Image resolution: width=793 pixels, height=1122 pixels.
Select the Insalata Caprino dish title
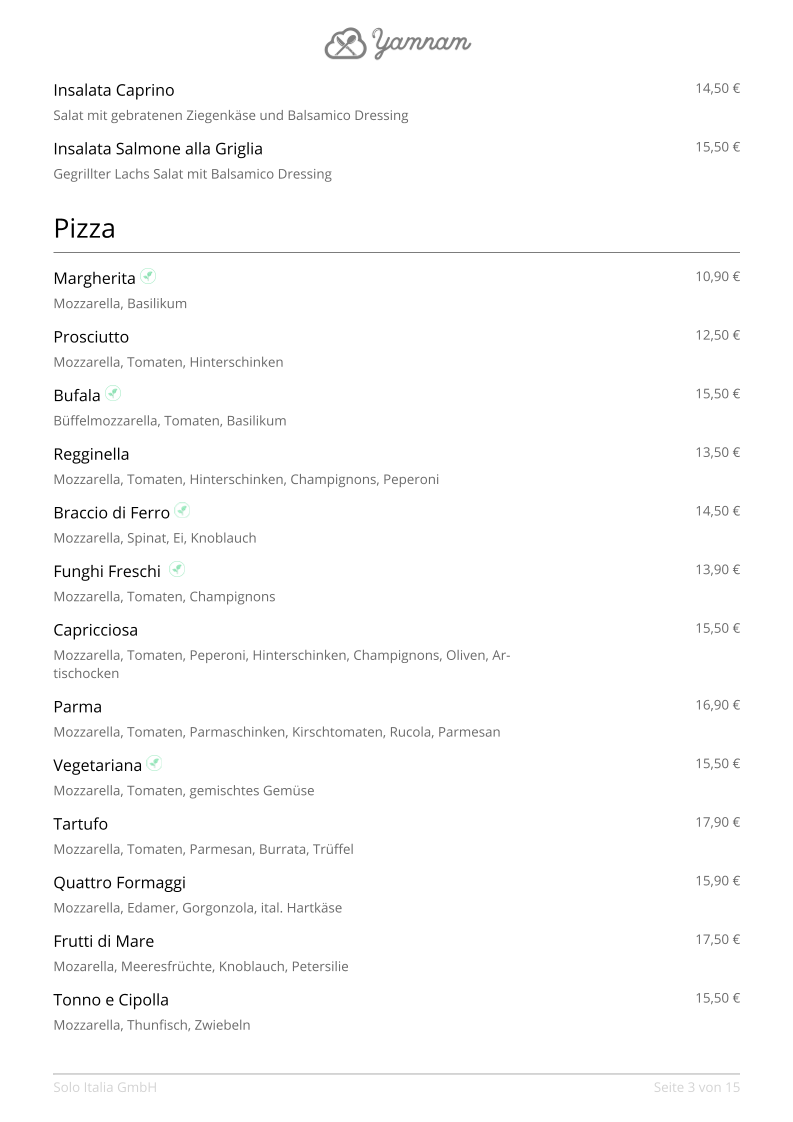click(114, 90)
